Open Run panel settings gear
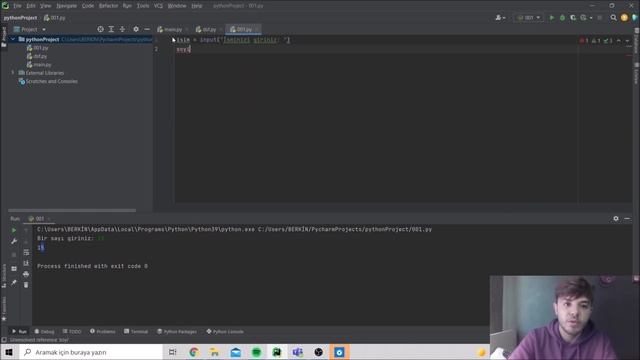Screen dimensions: 640x360 (616, 219)
